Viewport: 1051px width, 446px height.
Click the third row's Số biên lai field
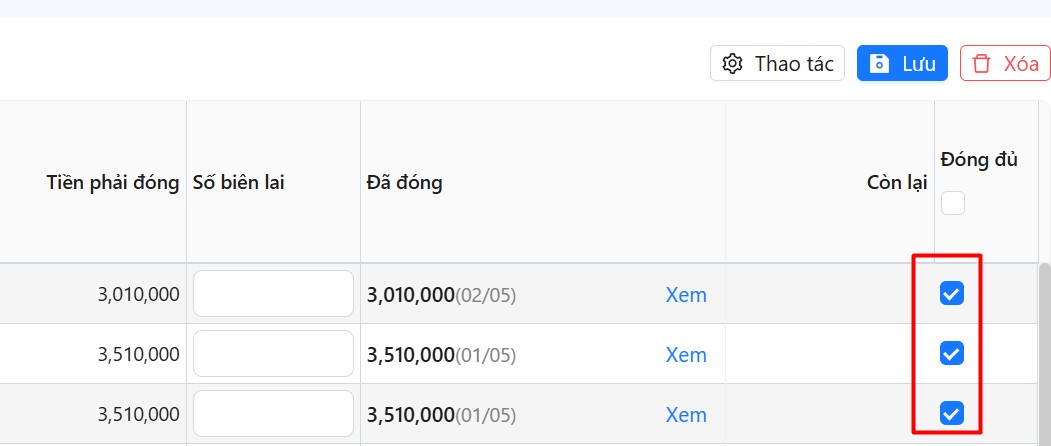coord(273,414)
